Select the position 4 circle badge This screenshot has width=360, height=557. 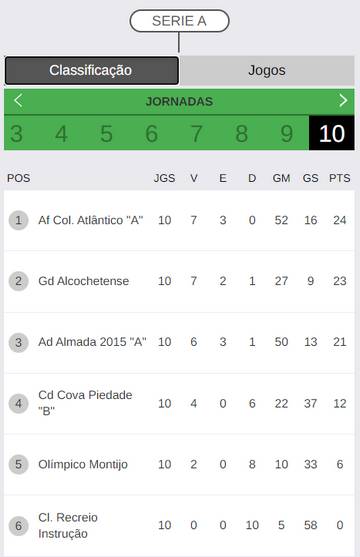(x=18, y=403)
